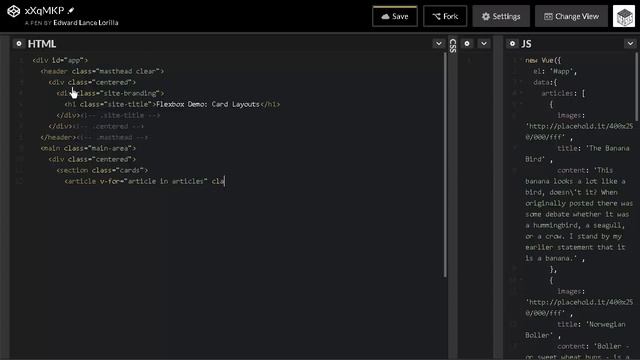This screenshot has width=640, height=360.
Task: Select the HTML editor heading
Action: point(42,44)
